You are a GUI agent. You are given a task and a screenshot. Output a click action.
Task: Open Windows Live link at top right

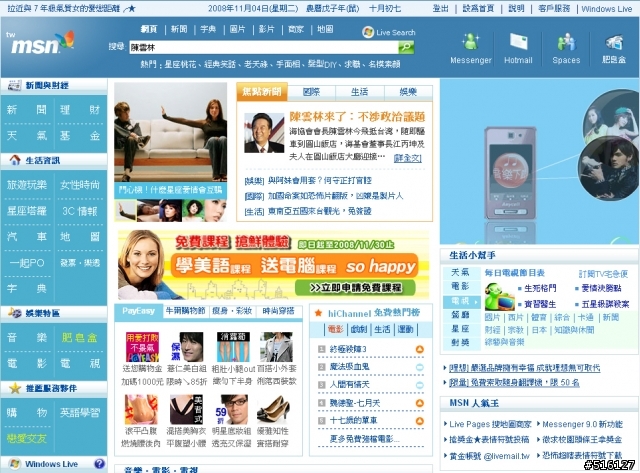(x=607, y=9)
